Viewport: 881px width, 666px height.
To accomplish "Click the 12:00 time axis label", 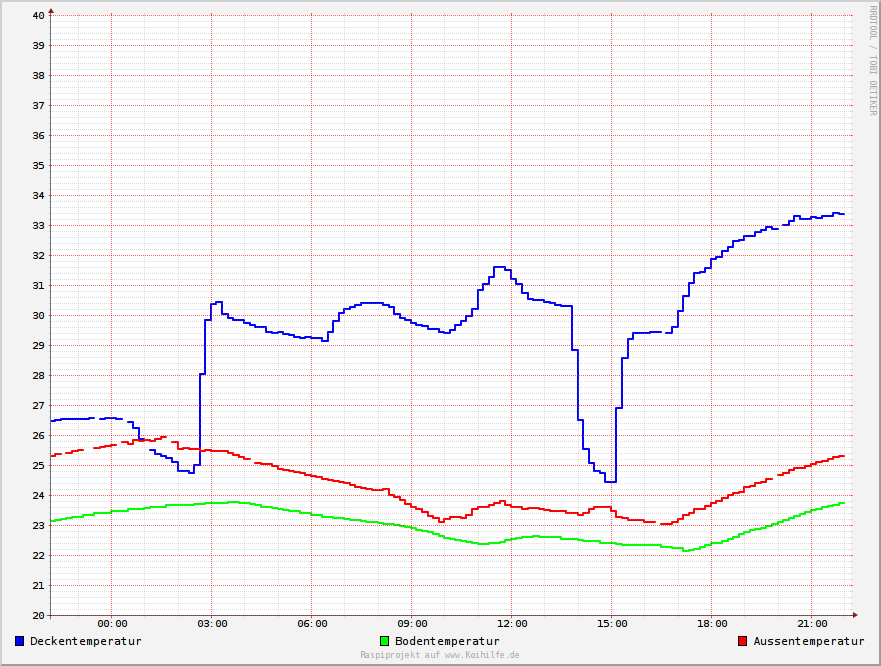I will (512, 625).
